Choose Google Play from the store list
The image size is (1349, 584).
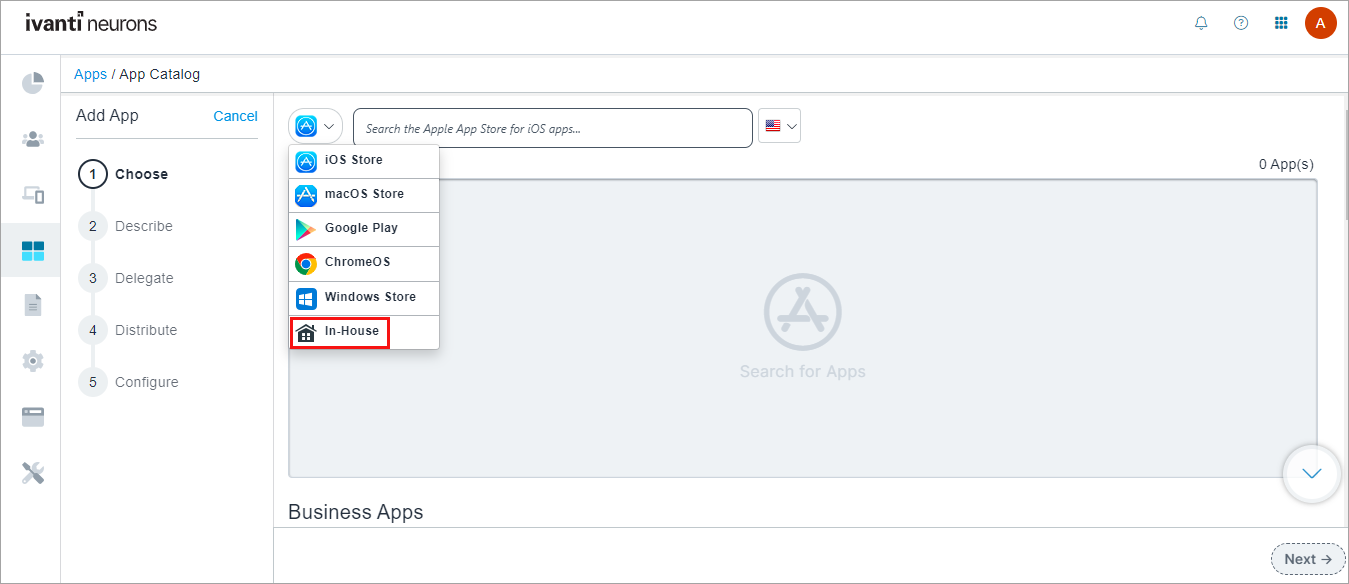pos(360,229)
